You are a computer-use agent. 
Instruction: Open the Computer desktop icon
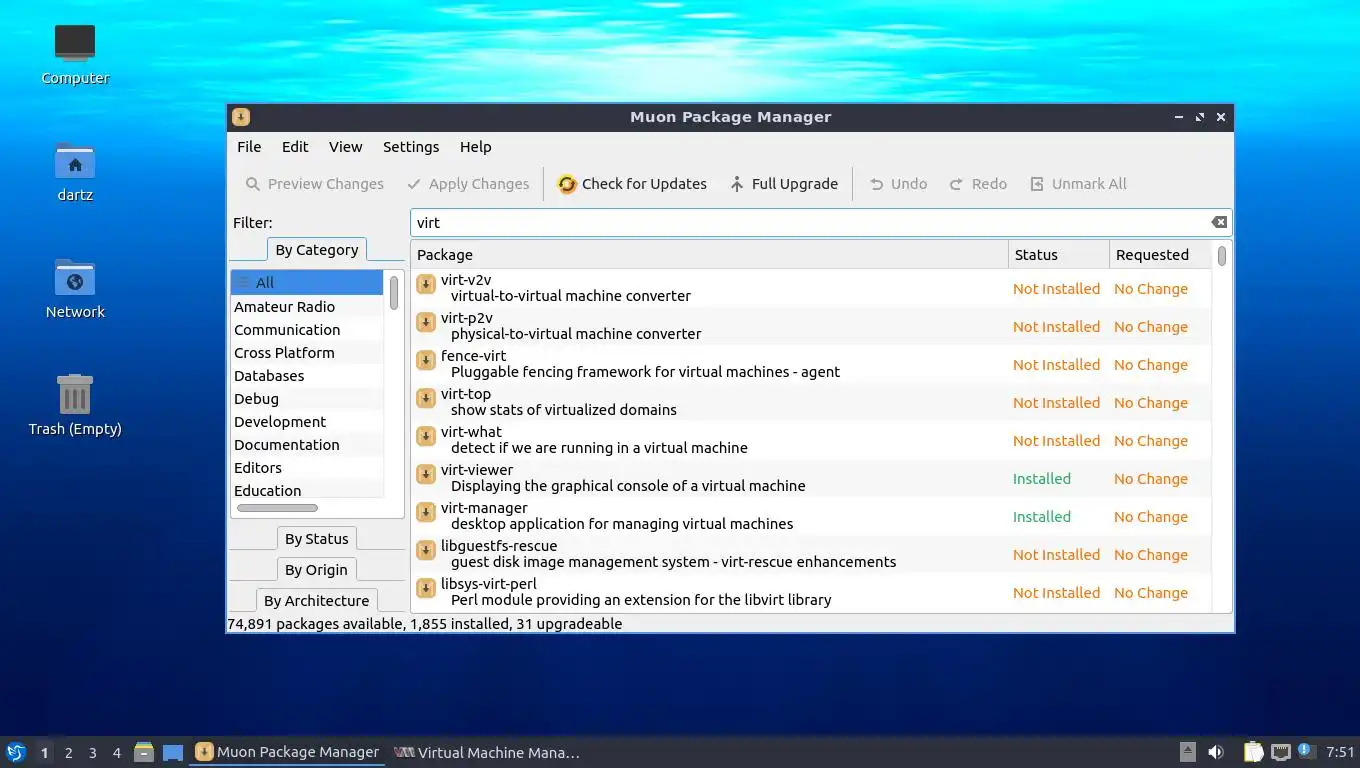tap(75, 53)
